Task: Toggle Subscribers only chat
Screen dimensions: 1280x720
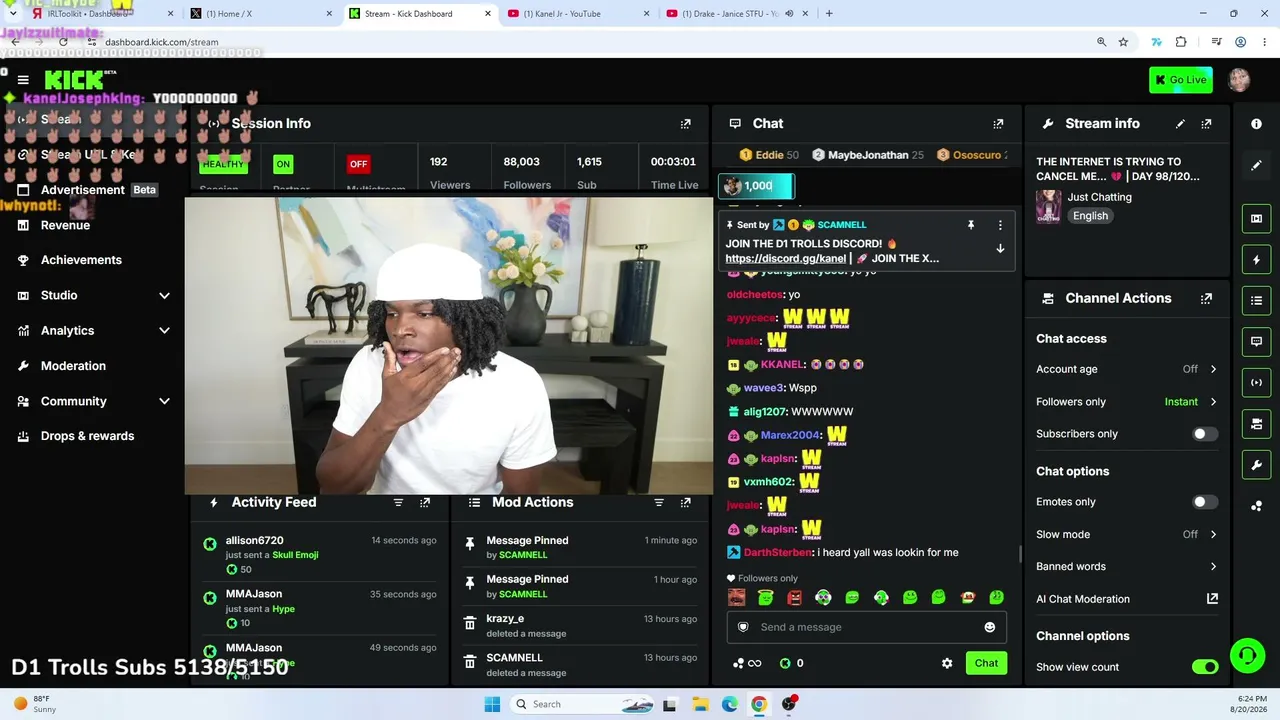Action: coord(1205,434)
